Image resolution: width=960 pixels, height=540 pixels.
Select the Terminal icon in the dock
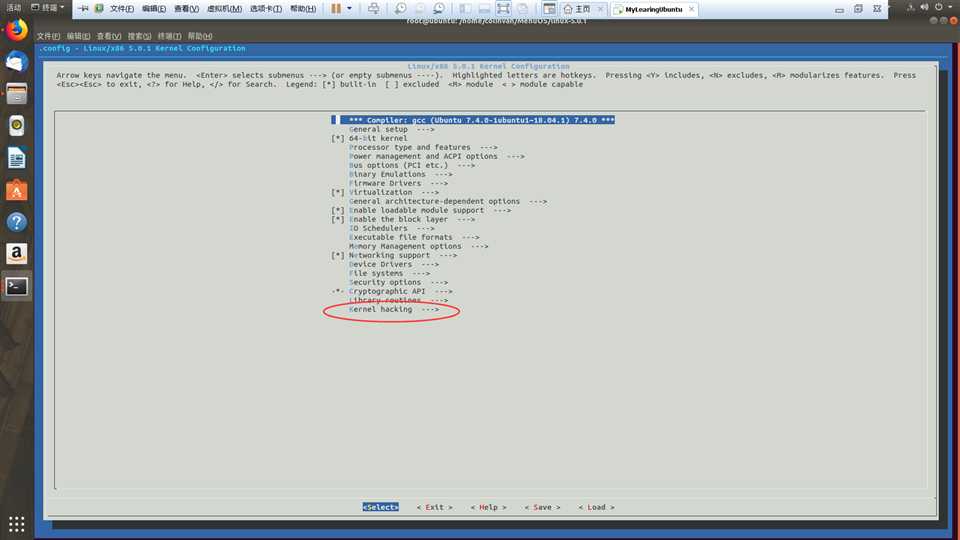(17, 286)
